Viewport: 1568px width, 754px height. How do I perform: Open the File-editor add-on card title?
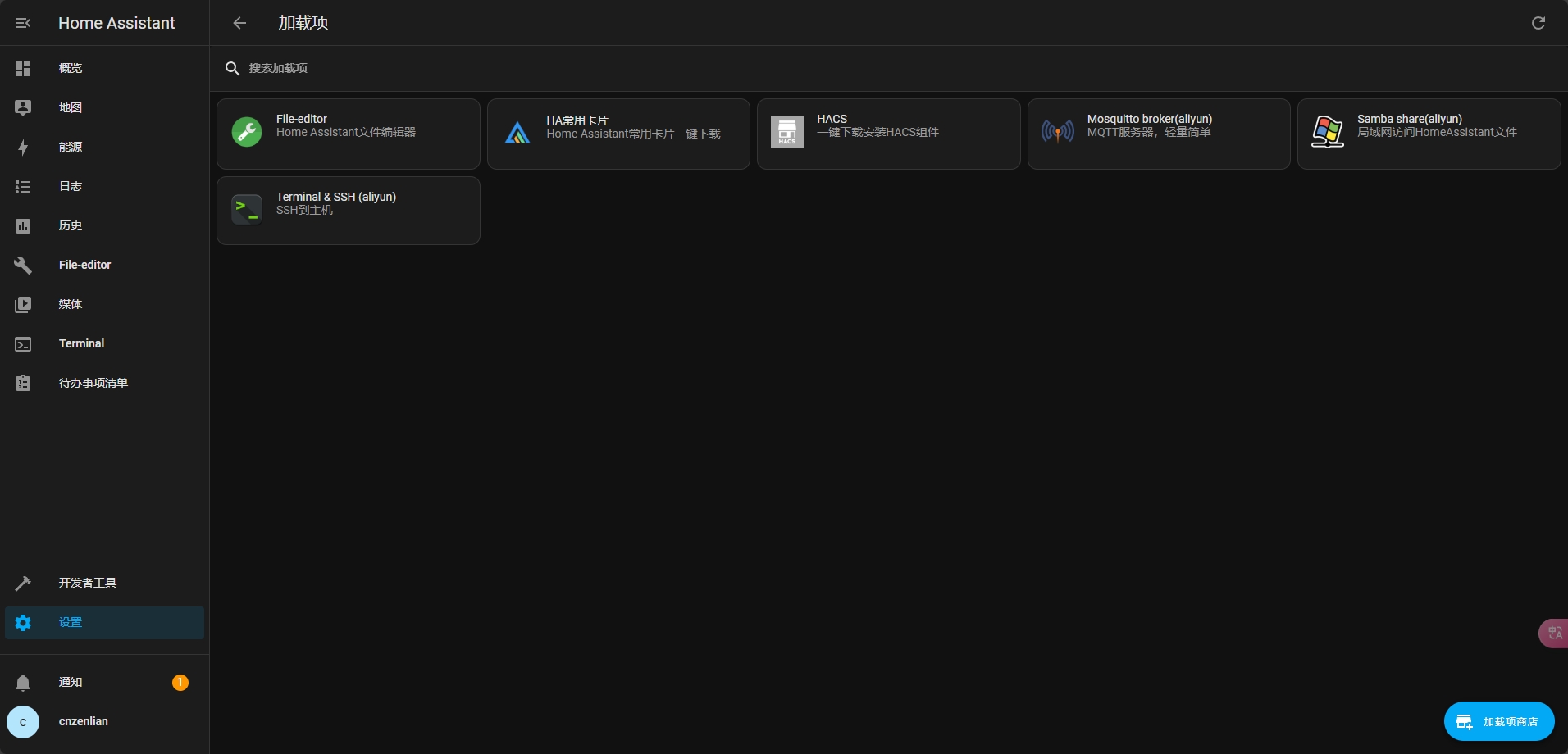click(x=301, y=119)
